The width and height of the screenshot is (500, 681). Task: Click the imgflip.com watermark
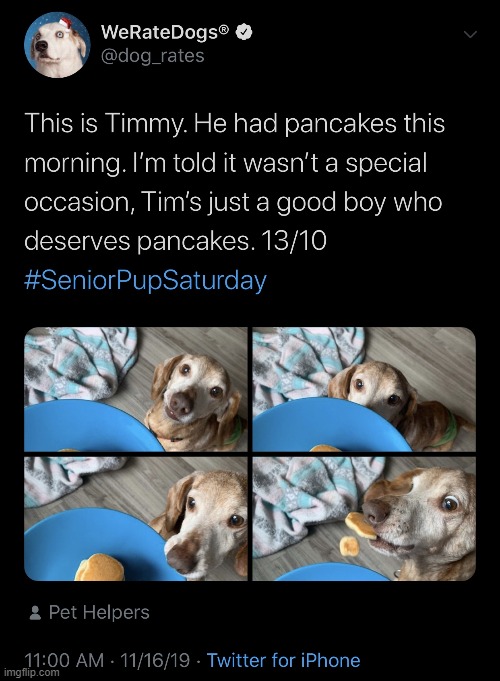point(31,673)
